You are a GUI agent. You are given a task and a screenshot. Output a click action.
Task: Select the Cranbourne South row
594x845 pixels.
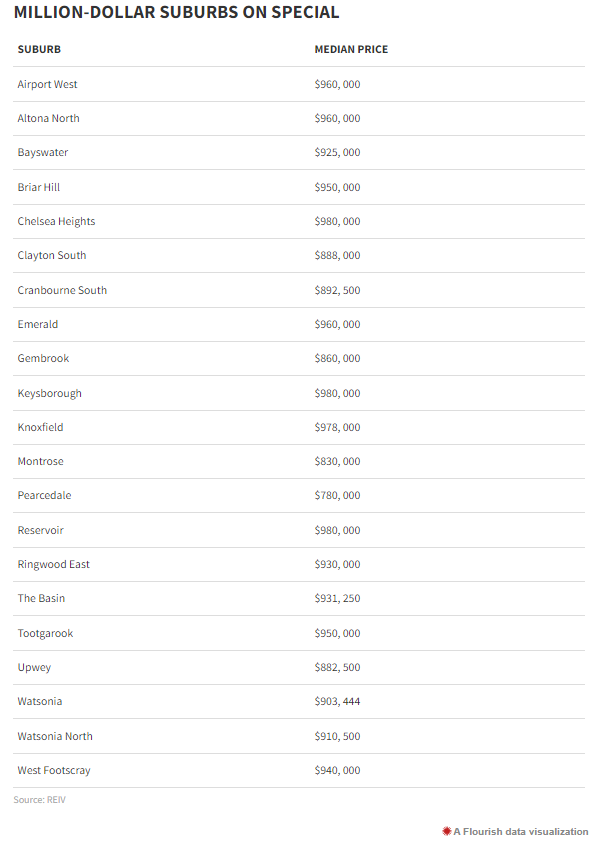tap(299, 290)
